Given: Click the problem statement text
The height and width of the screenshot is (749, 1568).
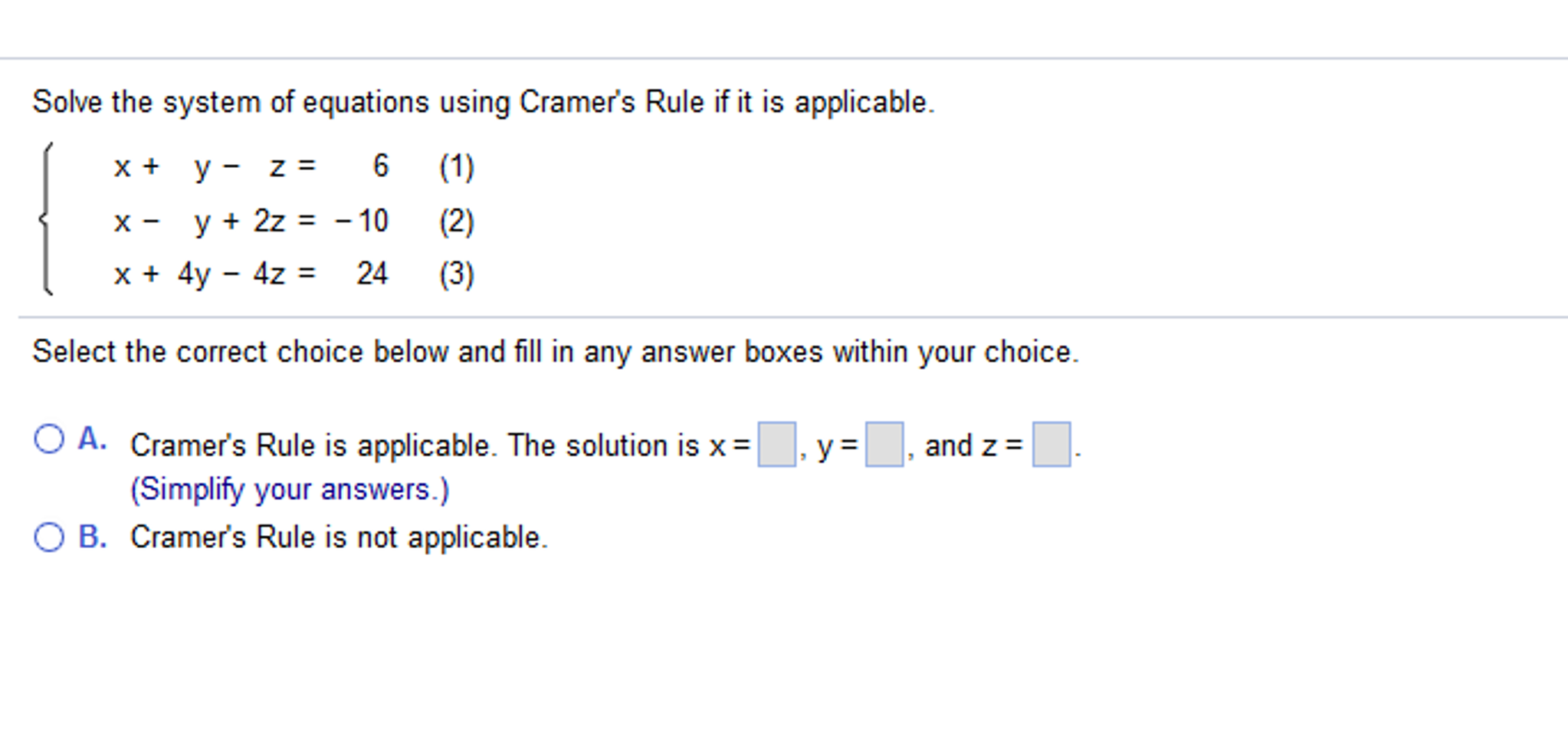Looking at the screenshot, I should 483,100.
